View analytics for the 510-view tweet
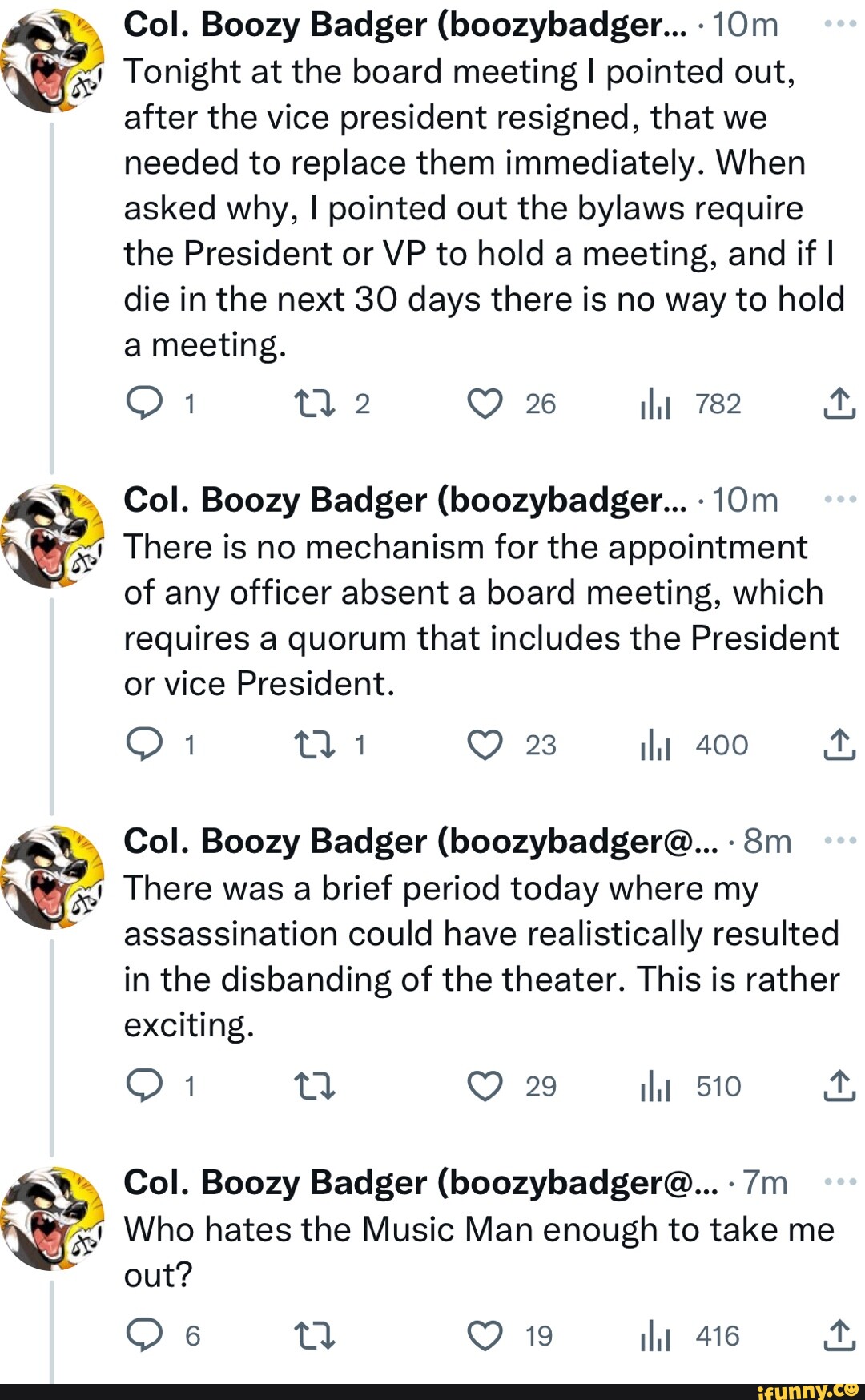This screenshot has width=865, height=1400. pos(655,1086)
